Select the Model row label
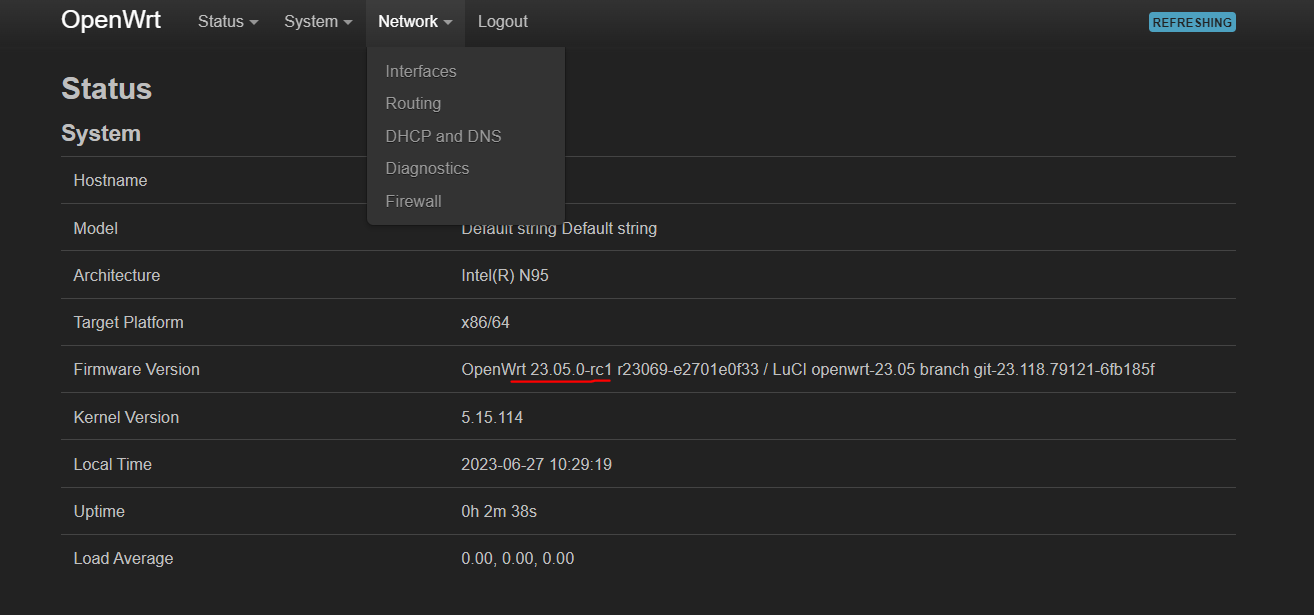This screenshot has width=1314, height=615. pyautogui.click(x=95, y=229)
